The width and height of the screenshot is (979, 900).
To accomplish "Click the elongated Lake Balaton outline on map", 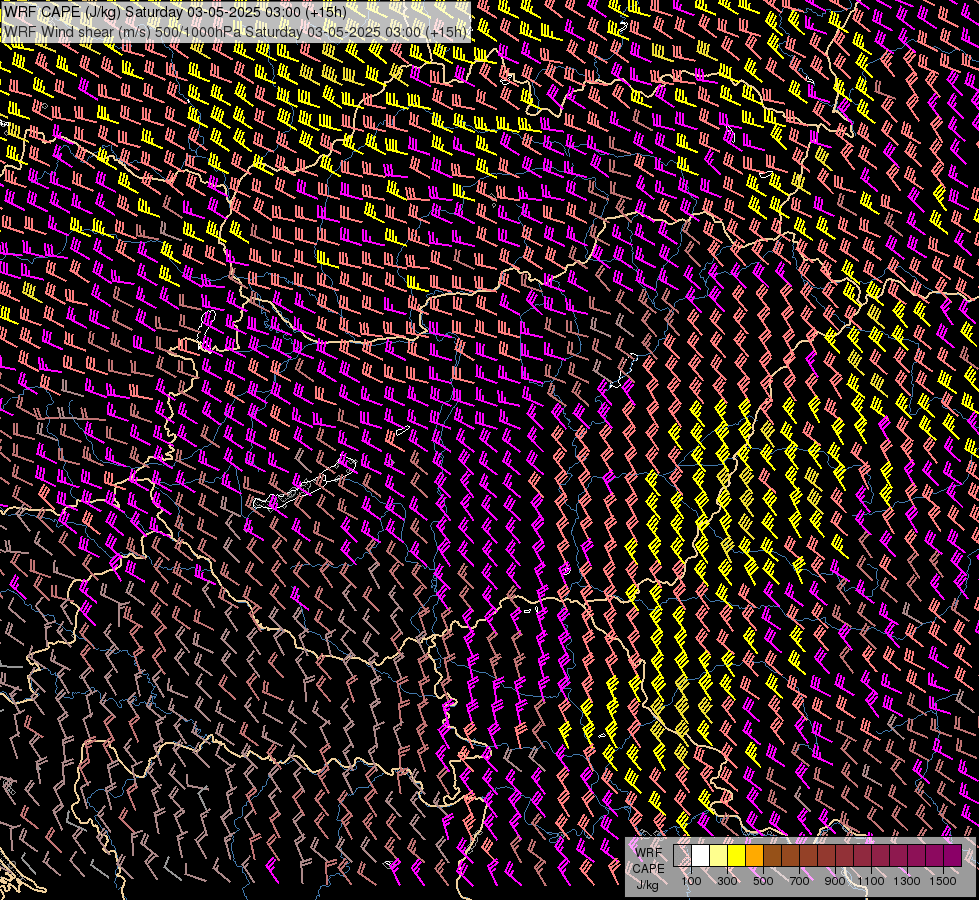I will pyautogui.click(x=305, y=482).
